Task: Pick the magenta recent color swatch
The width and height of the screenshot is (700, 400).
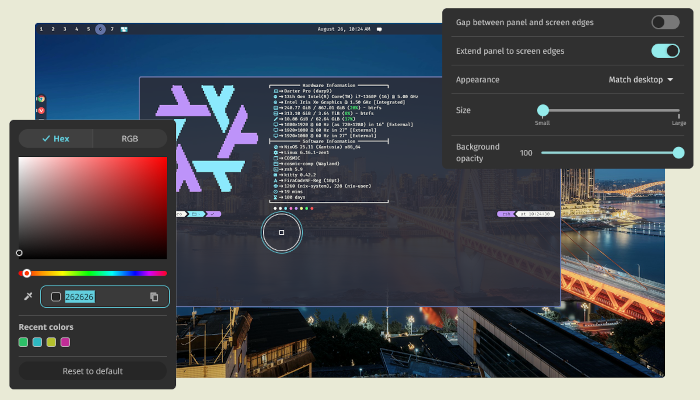Action: point(65,342)
